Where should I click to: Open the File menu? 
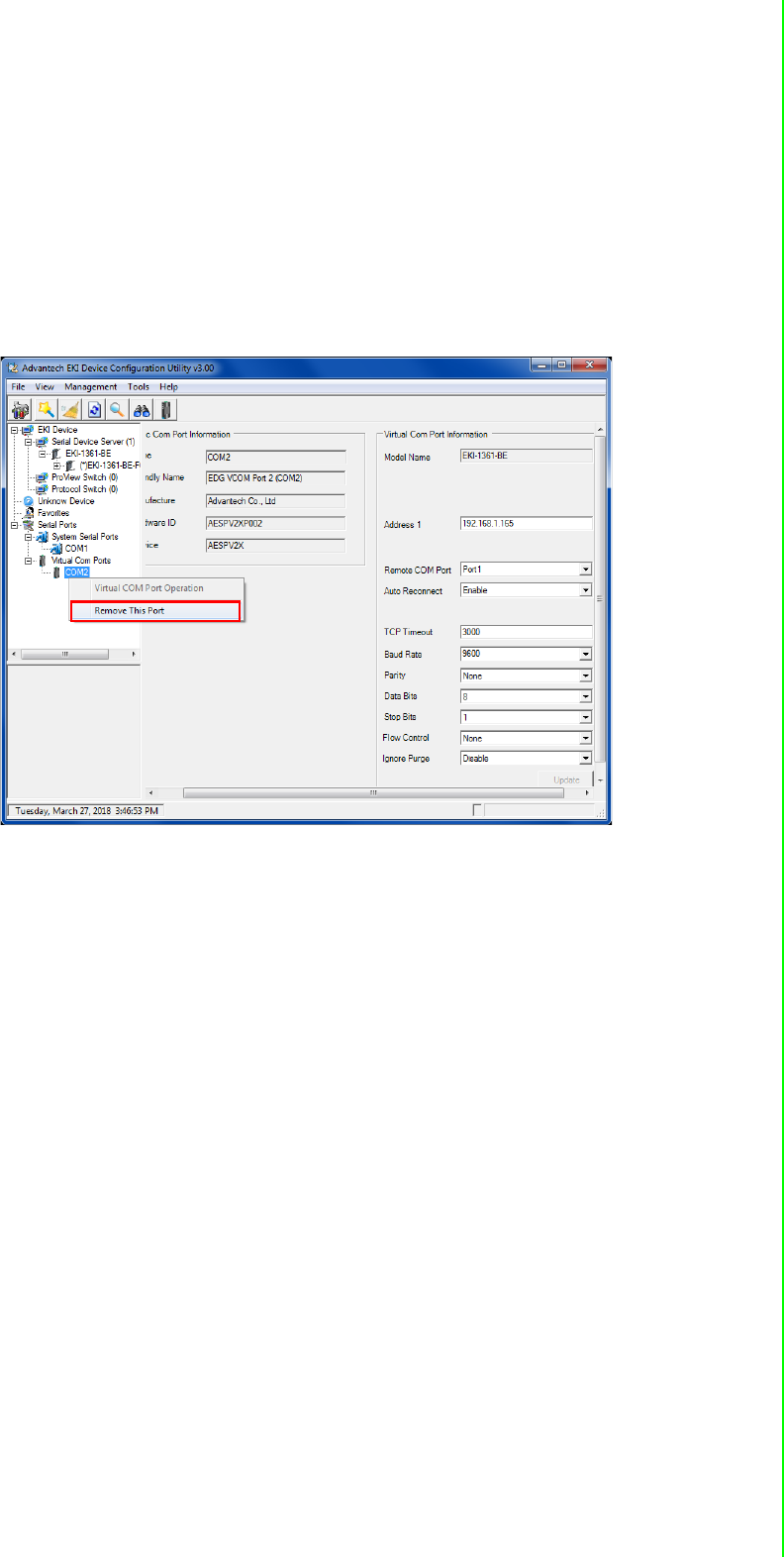[18, 387]
